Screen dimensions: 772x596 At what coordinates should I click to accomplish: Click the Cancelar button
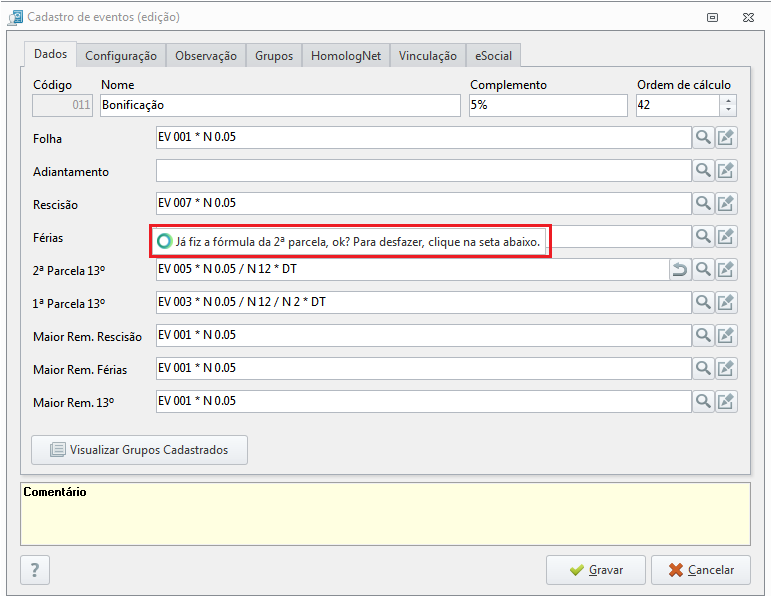click(x=701, y=570)
